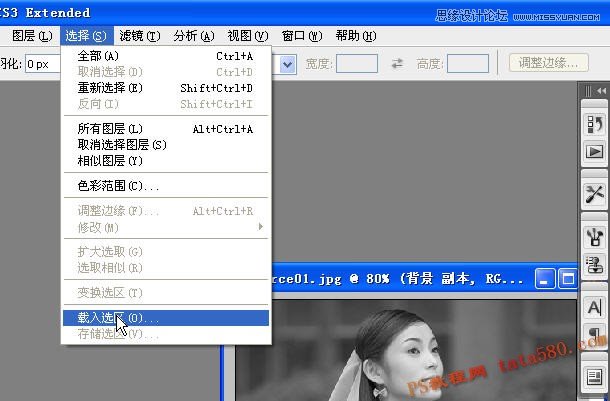
Task: Swap width and height arrows icon
Action: click(397, 63)
